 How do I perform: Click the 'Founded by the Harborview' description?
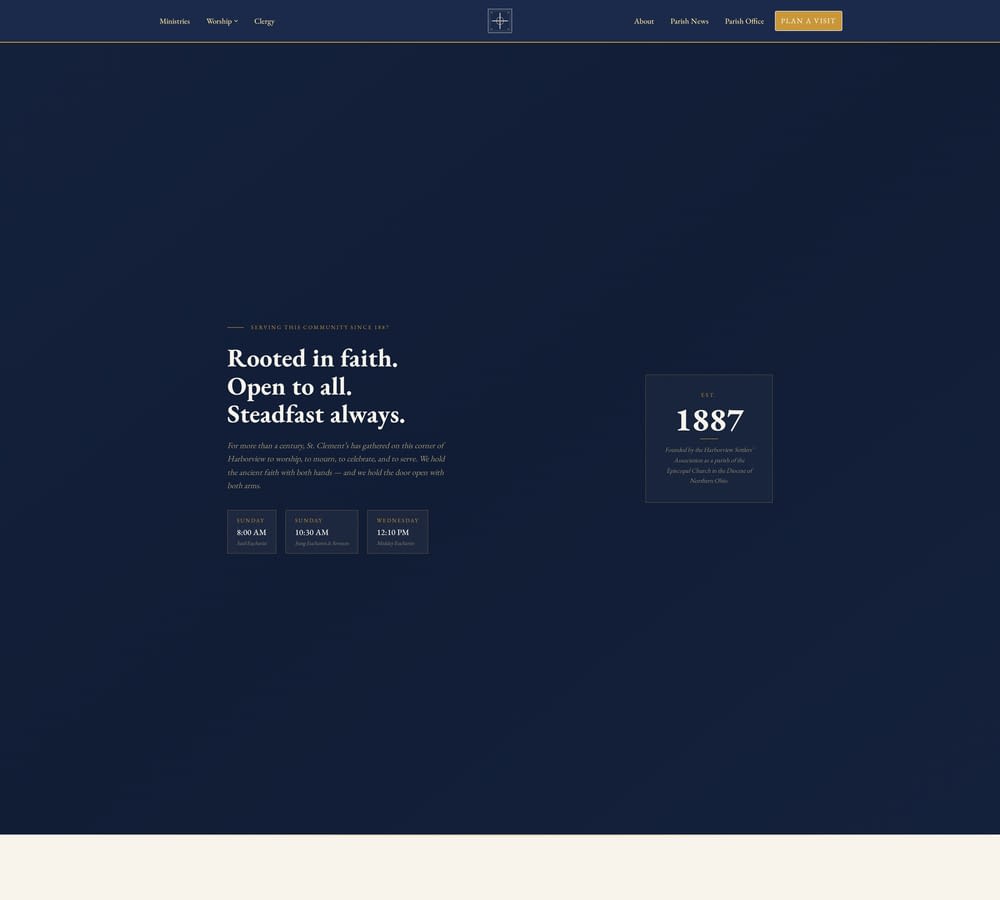(709, 465)
